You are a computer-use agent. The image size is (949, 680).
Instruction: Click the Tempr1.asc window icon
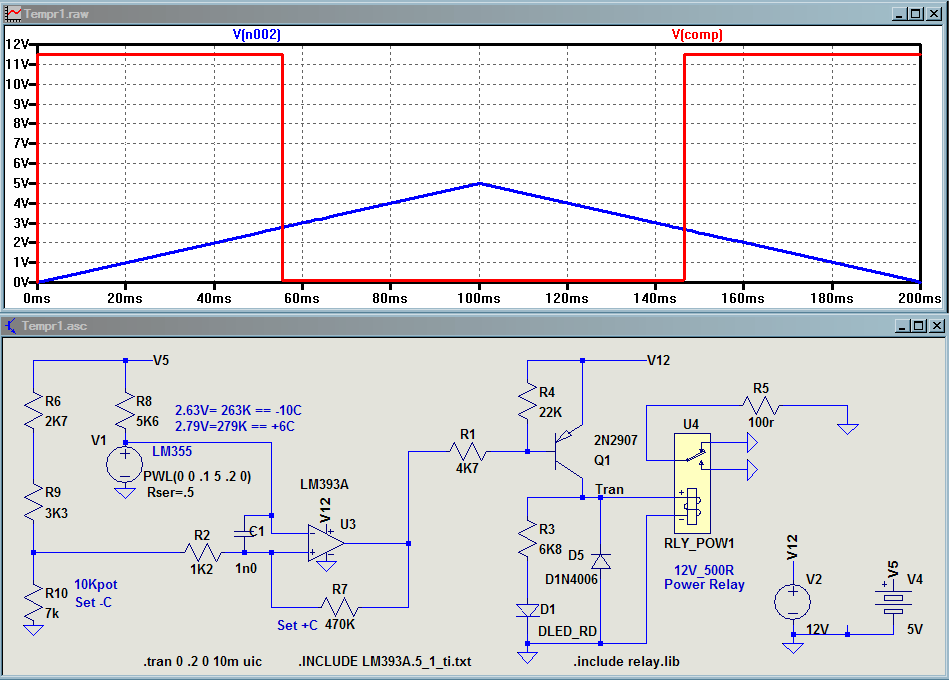pos(11,326)
